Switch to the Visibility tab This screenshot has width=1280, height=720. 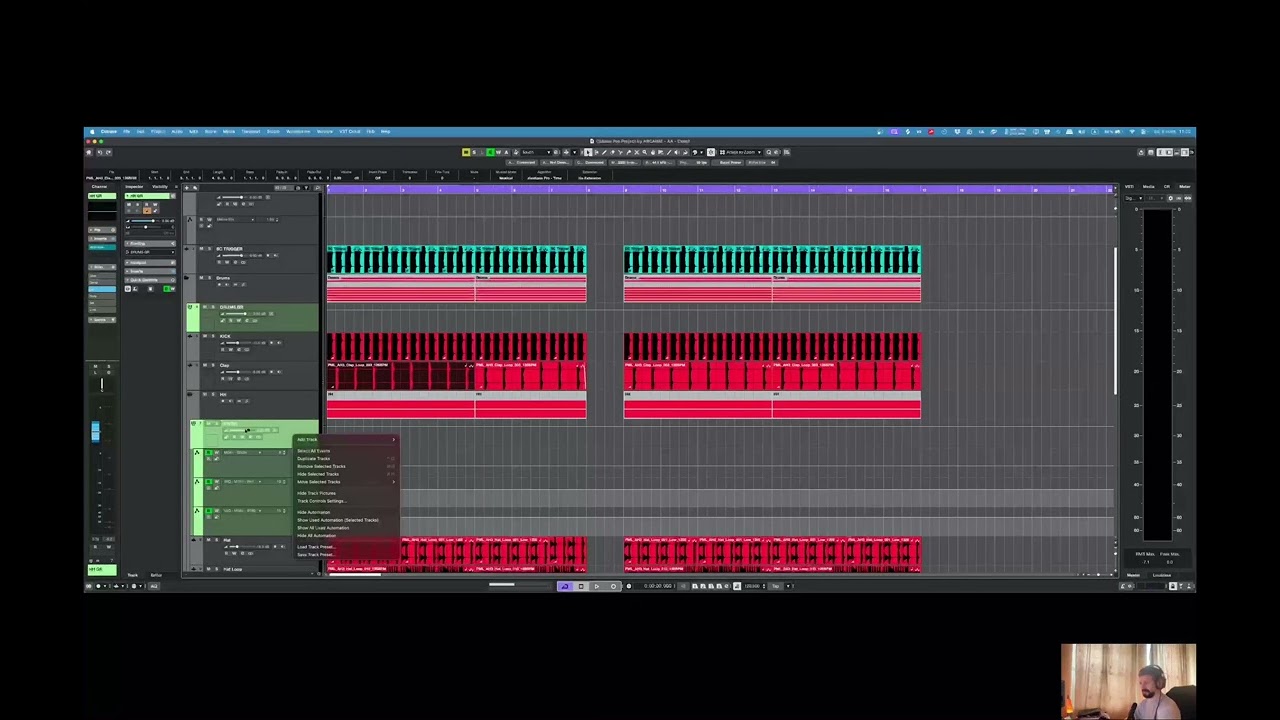tap(160, 186)
